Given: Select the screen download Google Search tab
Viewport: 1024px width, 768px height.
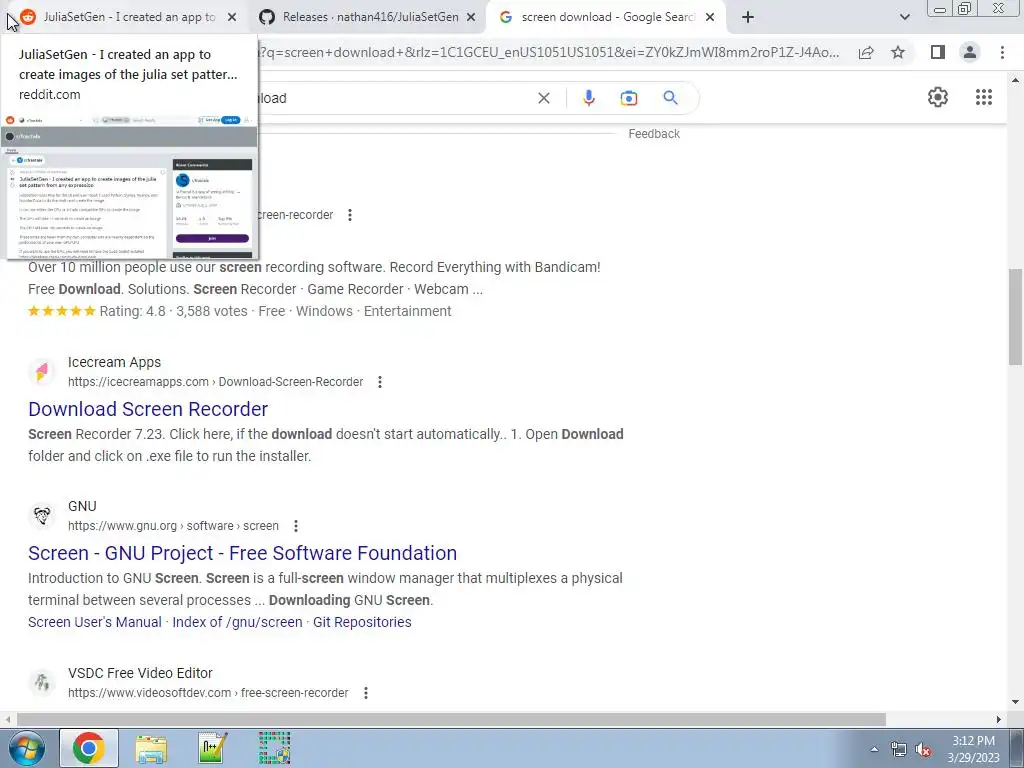Looking at the screenshot, I should point(606,17).
